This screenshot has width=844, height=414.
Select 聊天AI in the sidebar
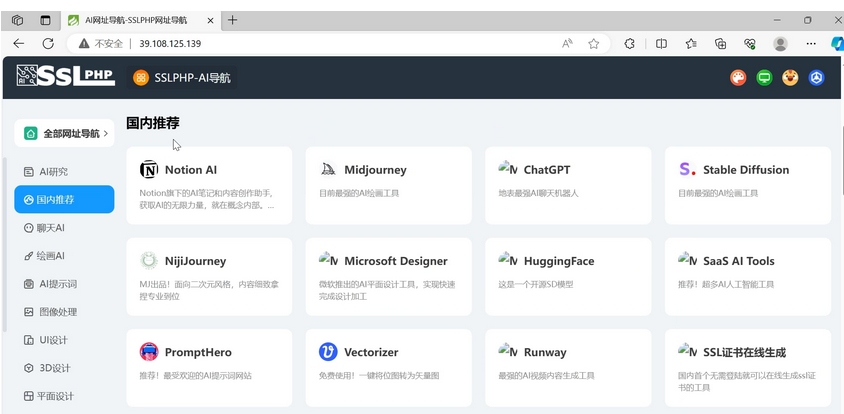tap(64, 228)
